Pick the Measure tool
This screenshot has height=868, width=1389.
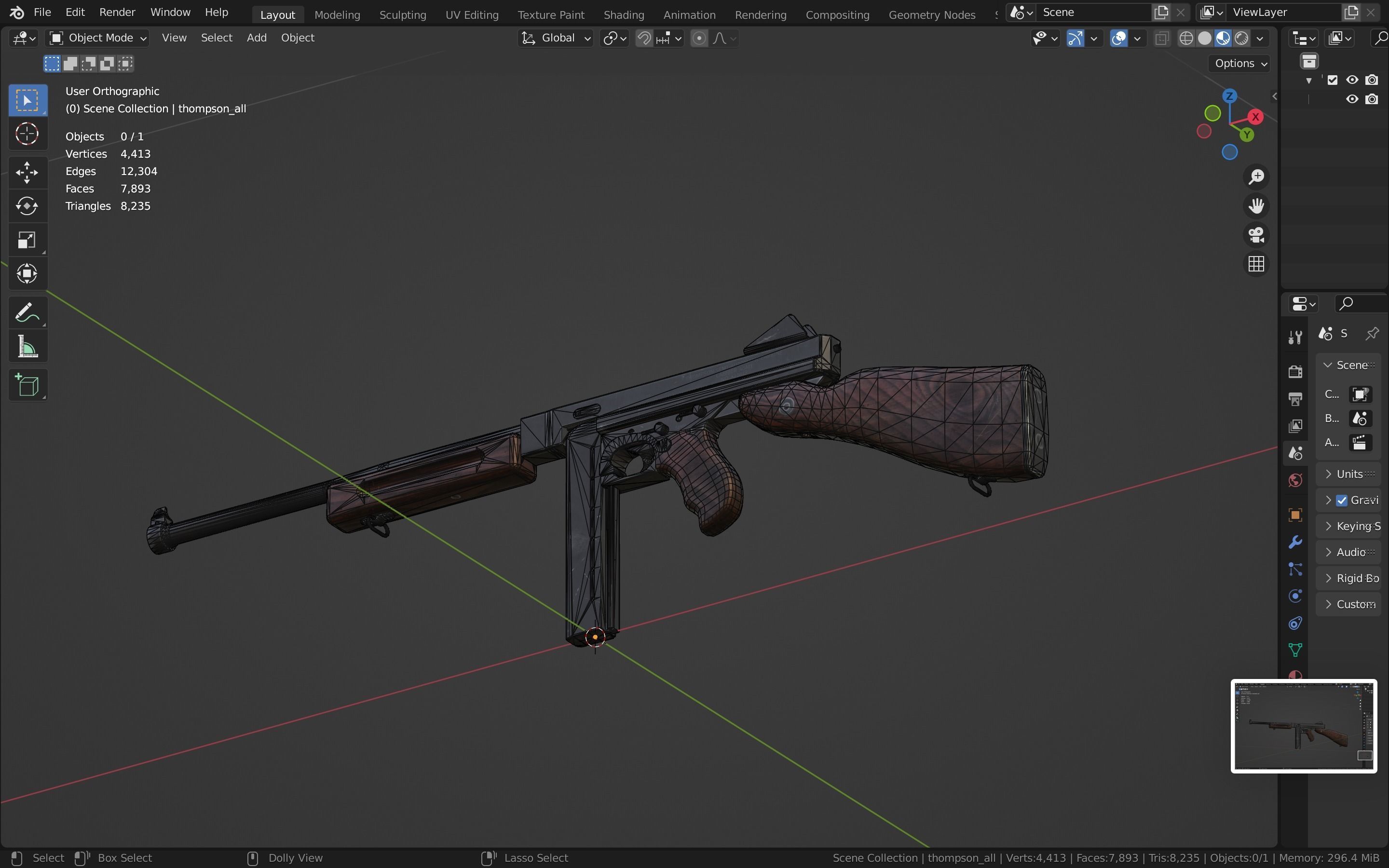[x=27, y=347]
